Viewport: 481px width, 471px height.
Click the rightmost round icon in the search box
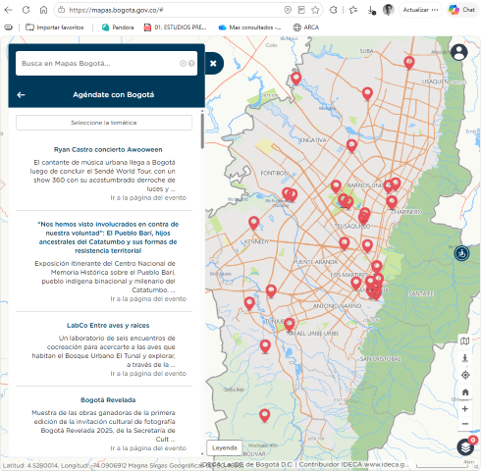click(191, 63)
